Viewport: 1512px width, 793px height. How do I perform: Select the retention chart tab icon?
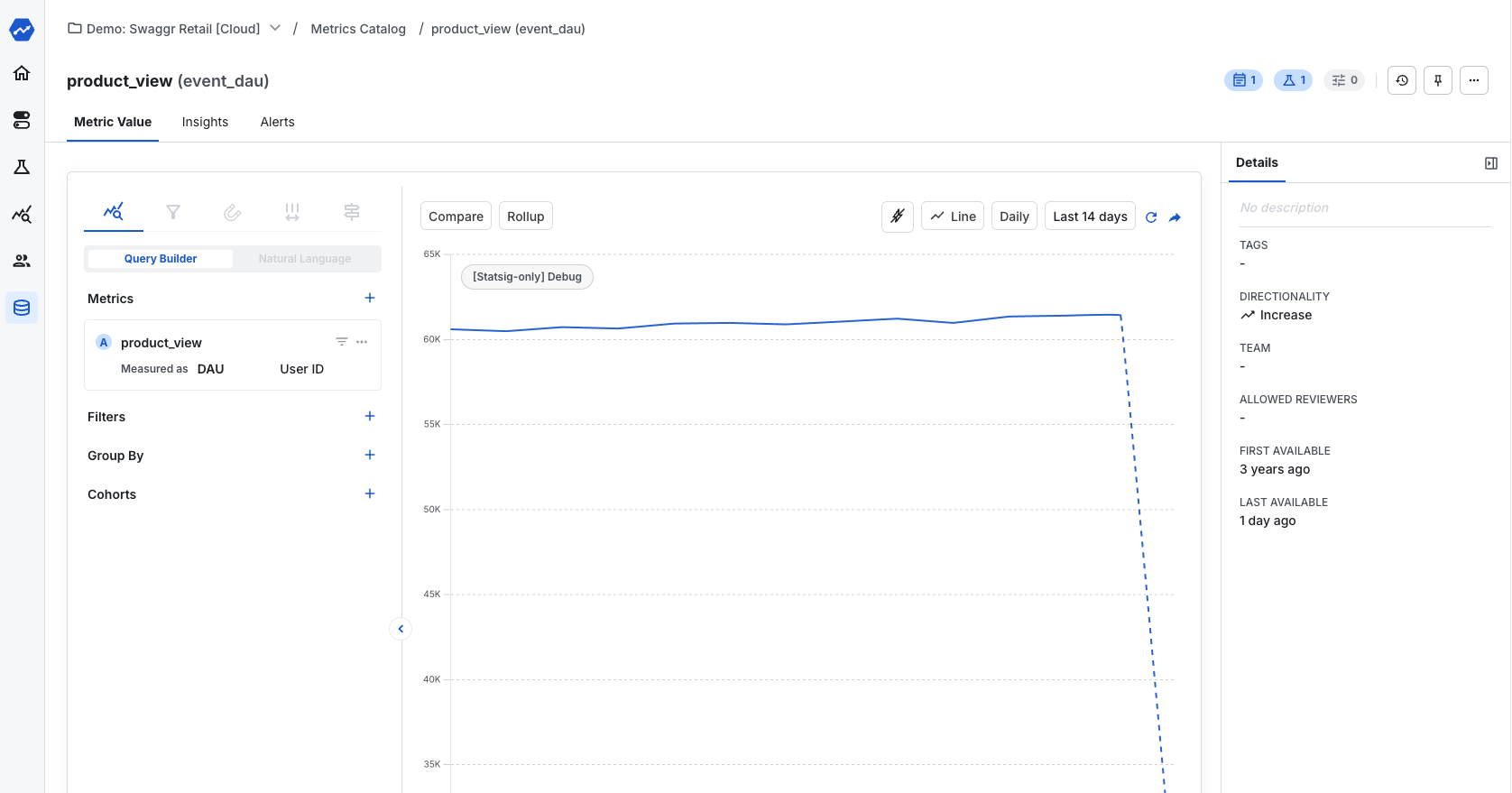tap(233, 212)
